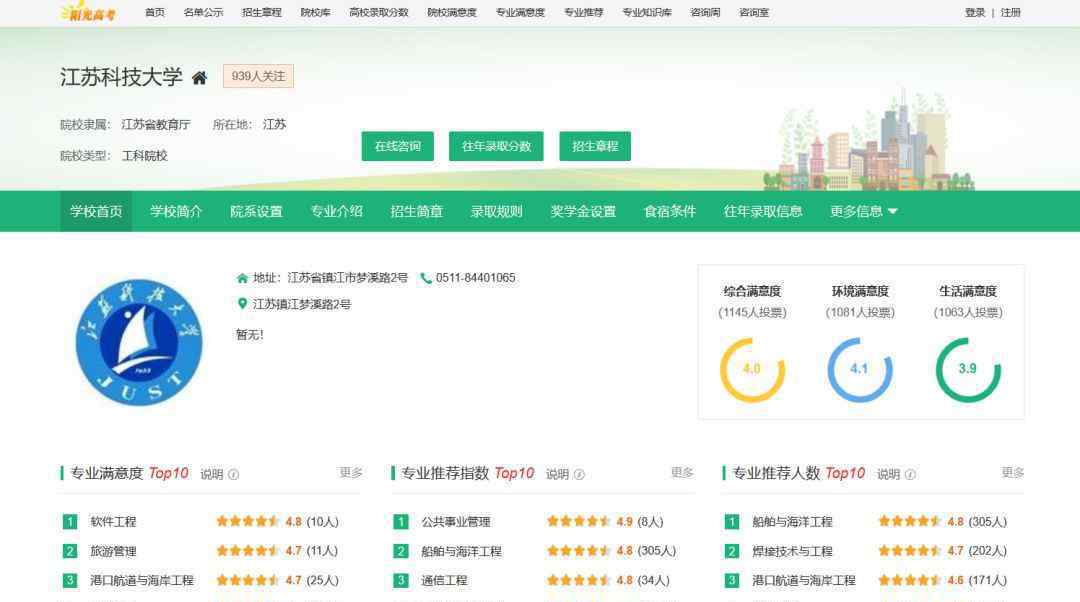Open 专业知识库 in top navigation

[x=647, y=12]
